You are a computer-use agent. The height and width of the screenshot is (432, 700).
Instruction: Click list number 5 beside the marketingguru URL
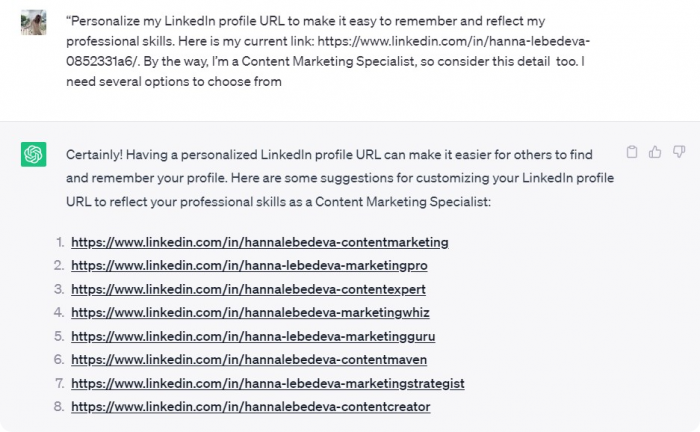pos(59,336)
